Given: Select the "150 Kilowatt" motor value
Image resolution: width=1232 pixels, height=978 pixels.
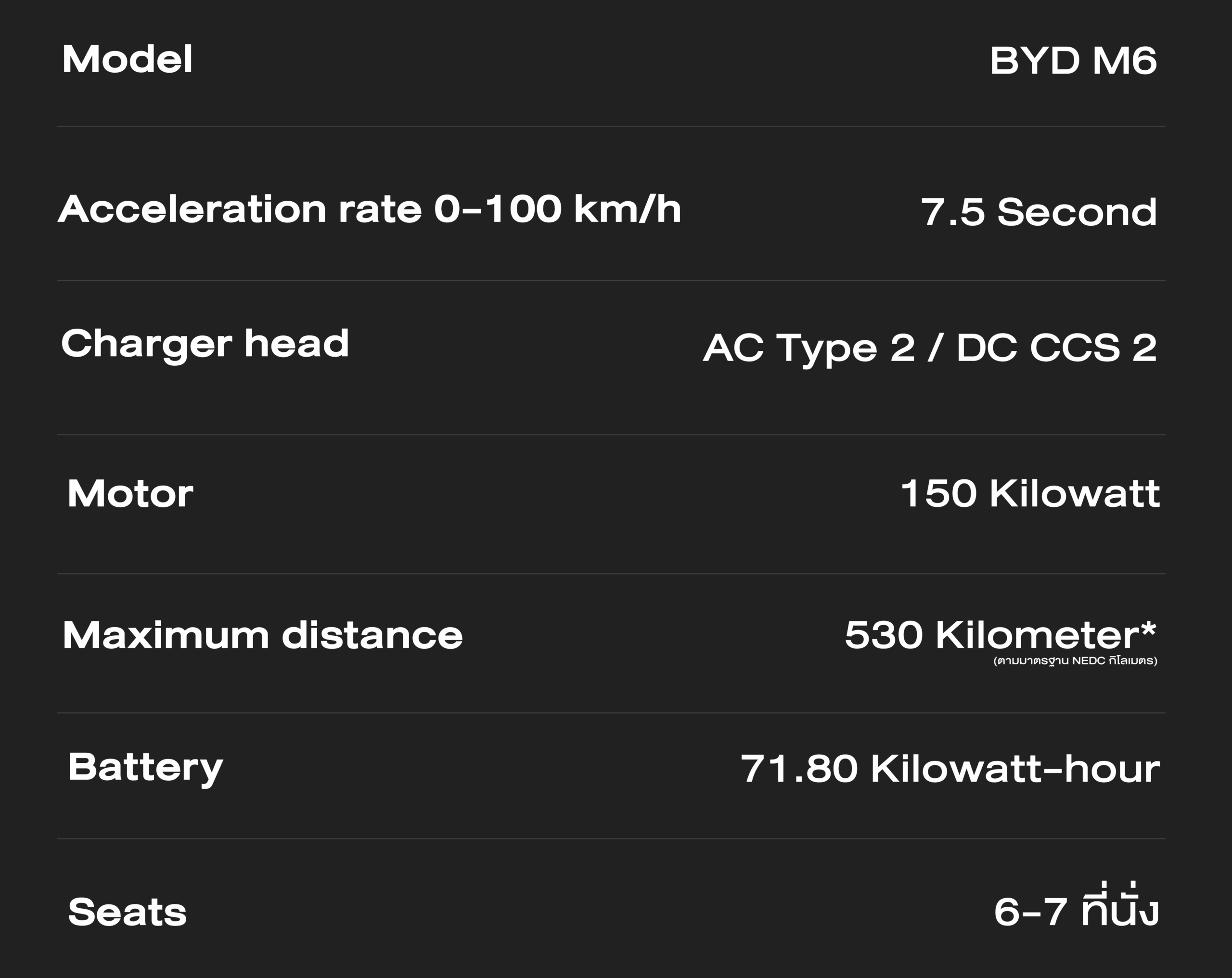Looking at the screenshot, I should [x=1030, y=494].
